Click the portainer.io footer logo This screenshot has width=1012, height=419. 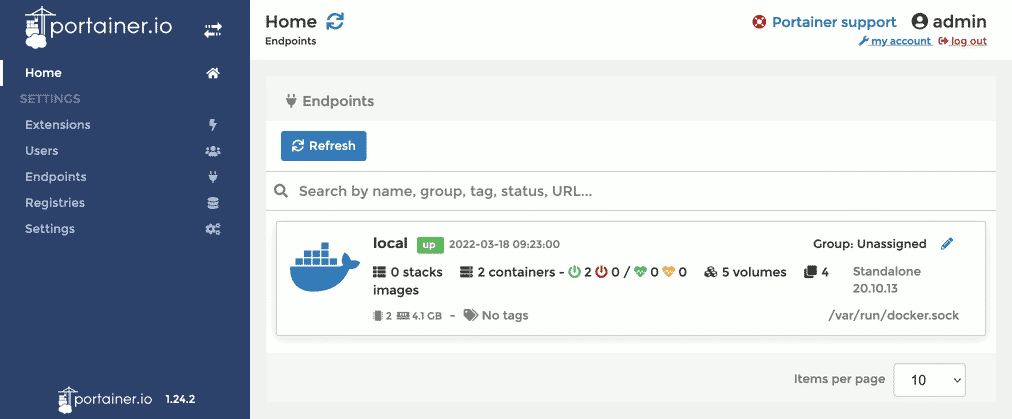tap(105, 400)
